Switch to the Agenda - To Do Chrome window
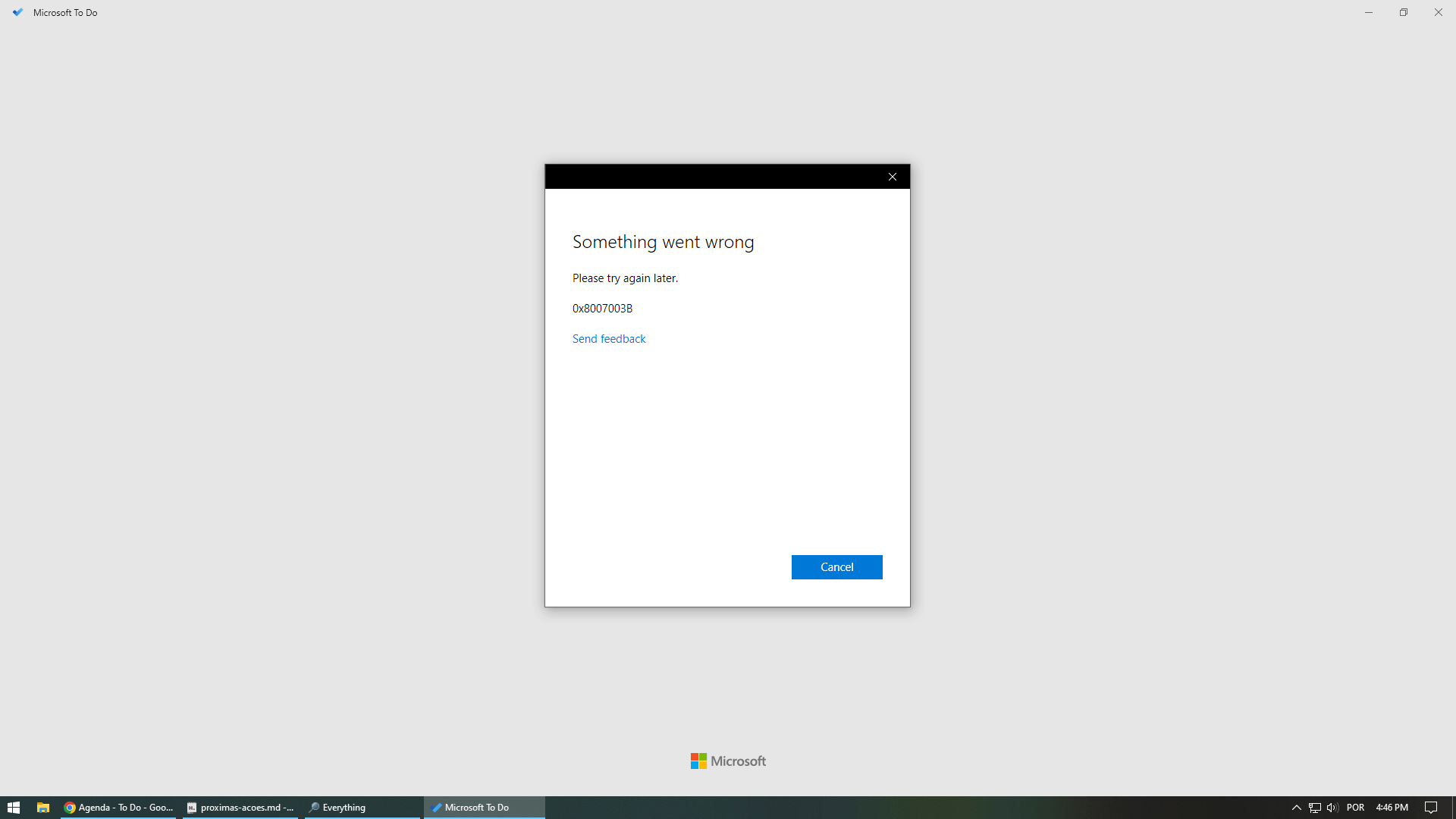 [119, 808]
